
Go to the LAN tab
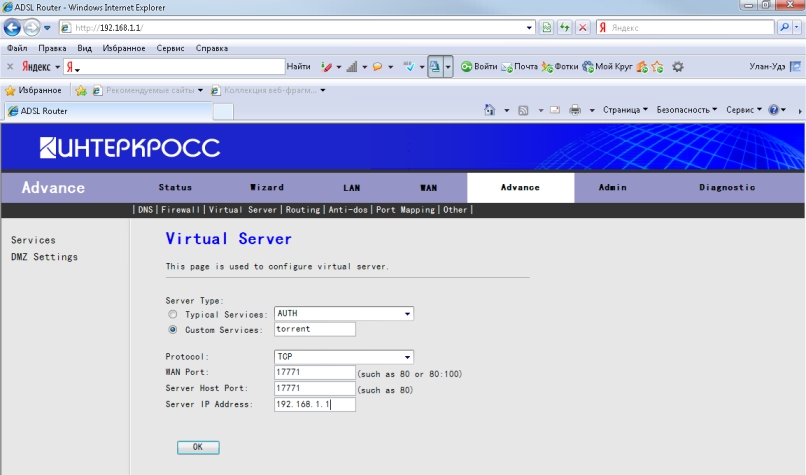[352, 188]
